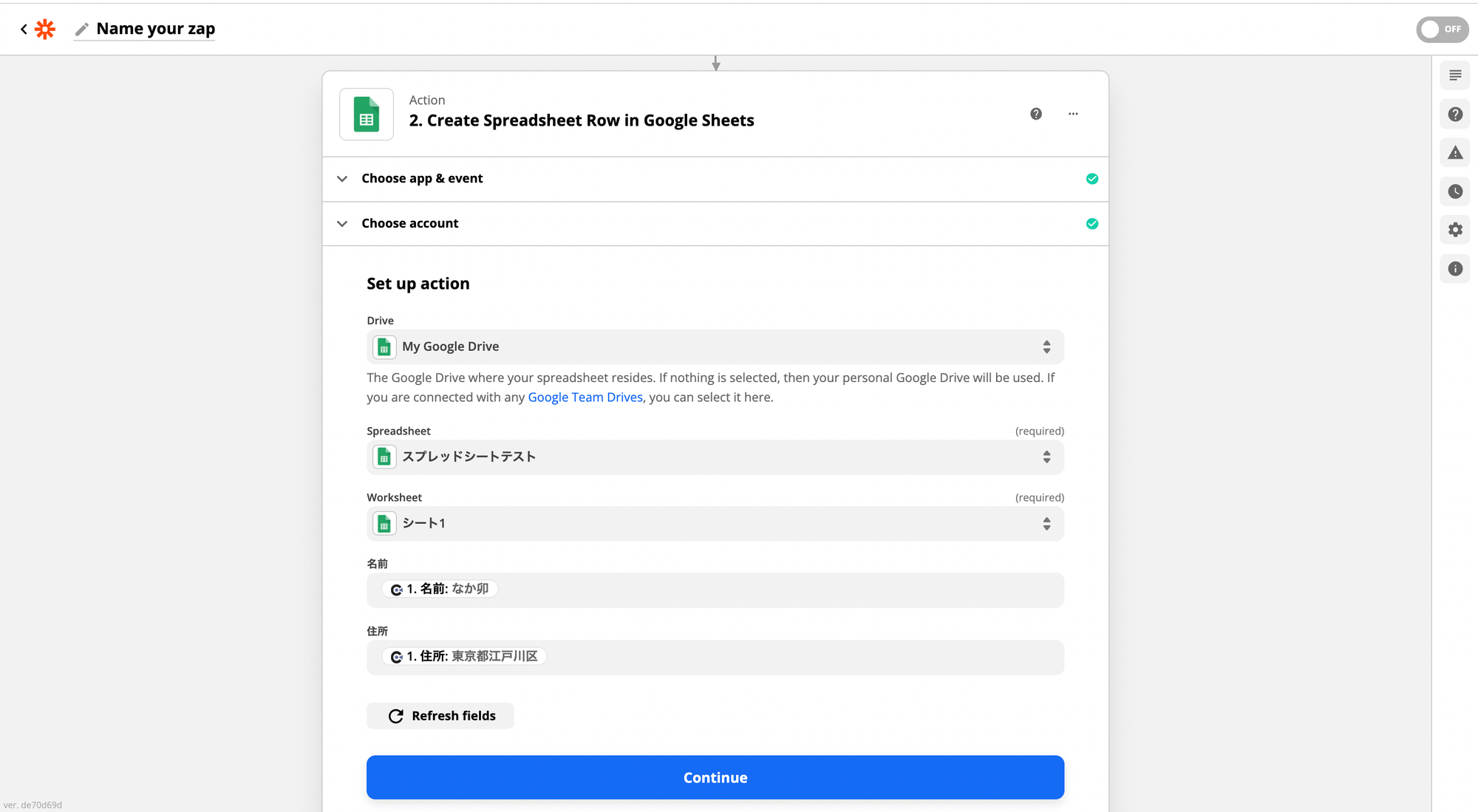
Task: Open help for the action step
Action: (x=1036, y=114)
